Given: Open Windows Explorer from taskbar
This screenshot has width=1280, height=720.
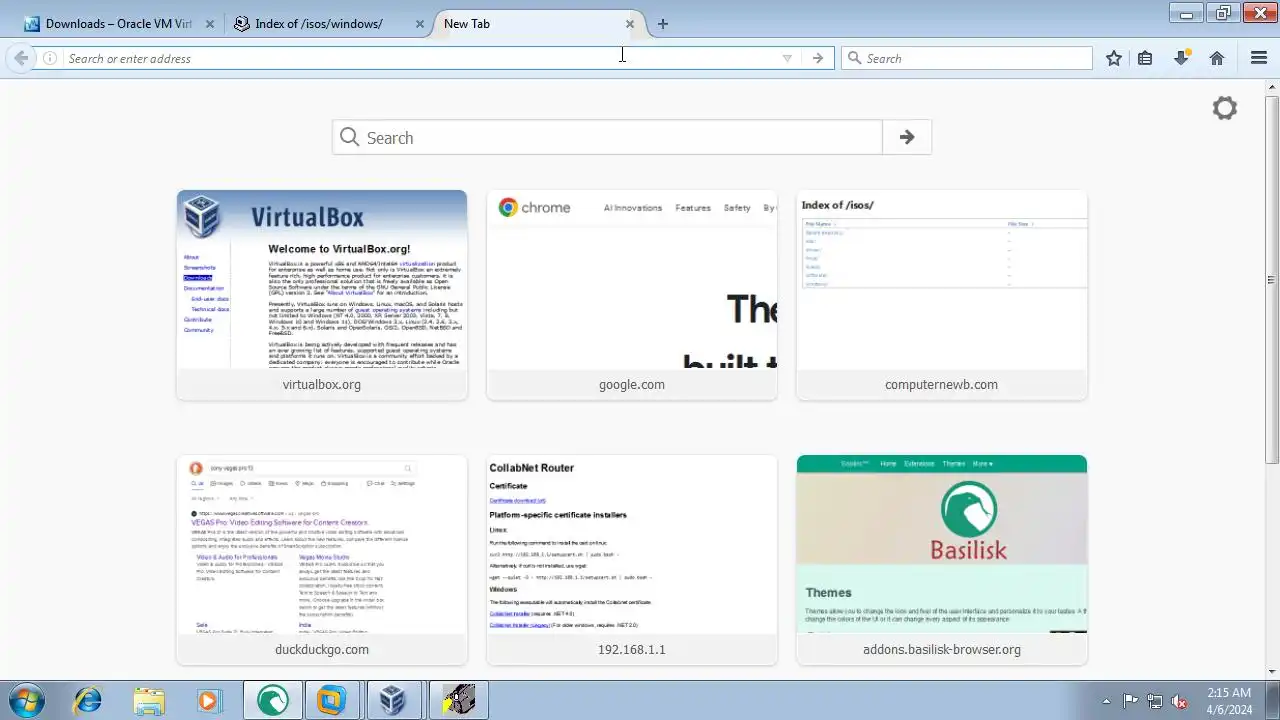Looking at the screenshot, I should click(149, 701).
